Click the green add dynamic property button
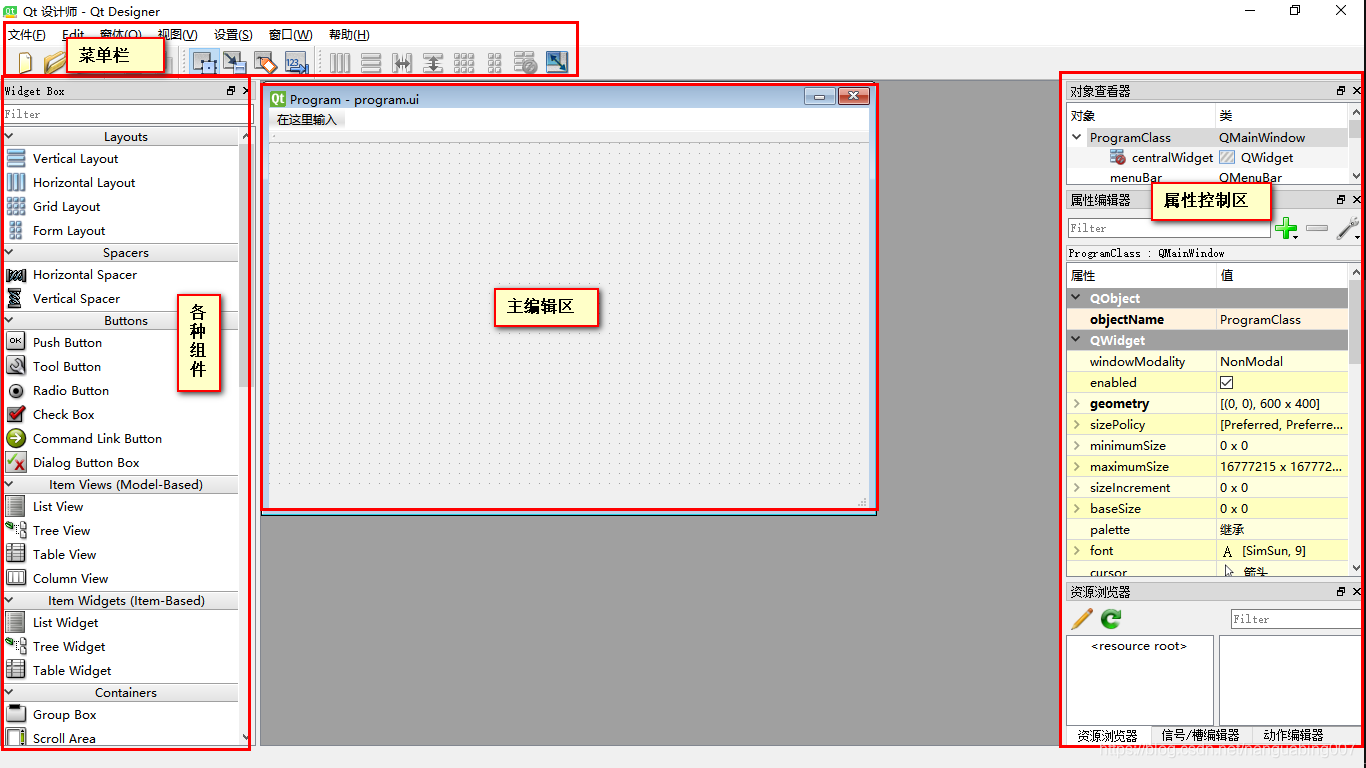 point(1286,229)
